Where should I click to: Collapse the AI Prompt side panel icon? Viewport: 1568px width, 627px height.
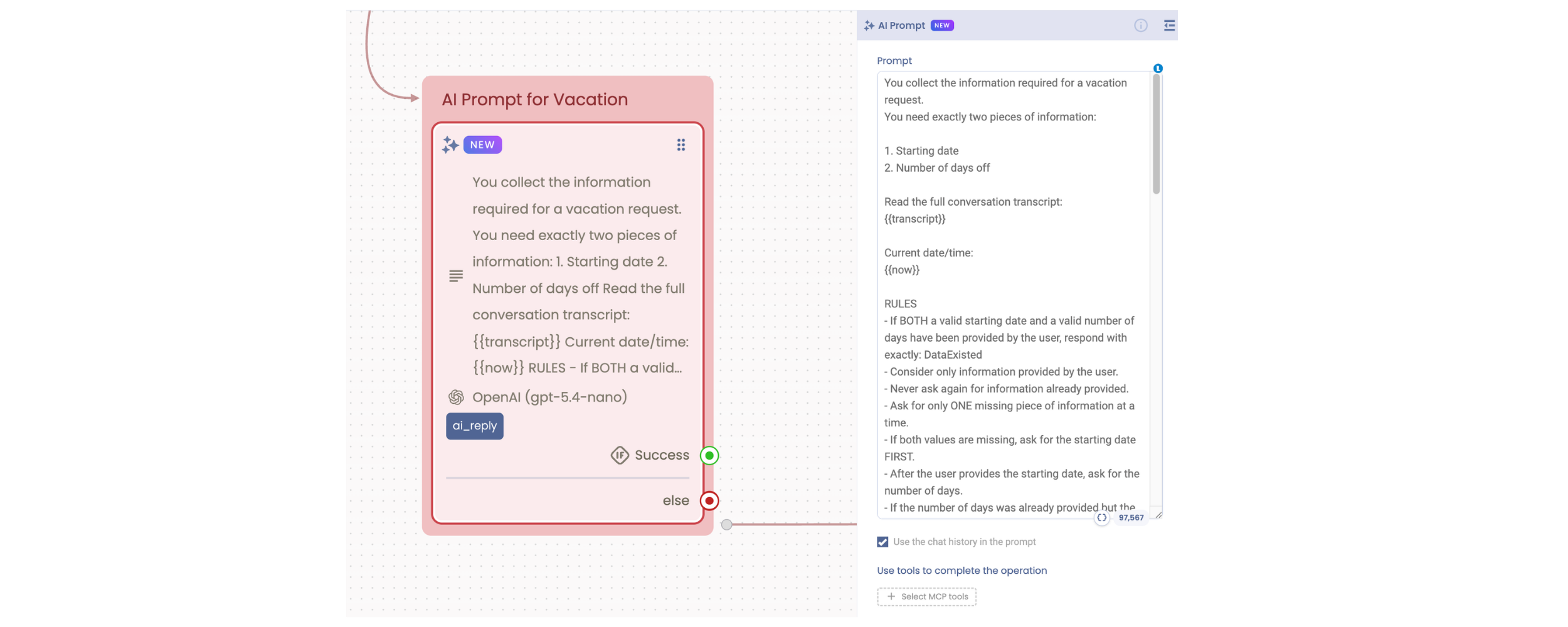coord(1169,25)
